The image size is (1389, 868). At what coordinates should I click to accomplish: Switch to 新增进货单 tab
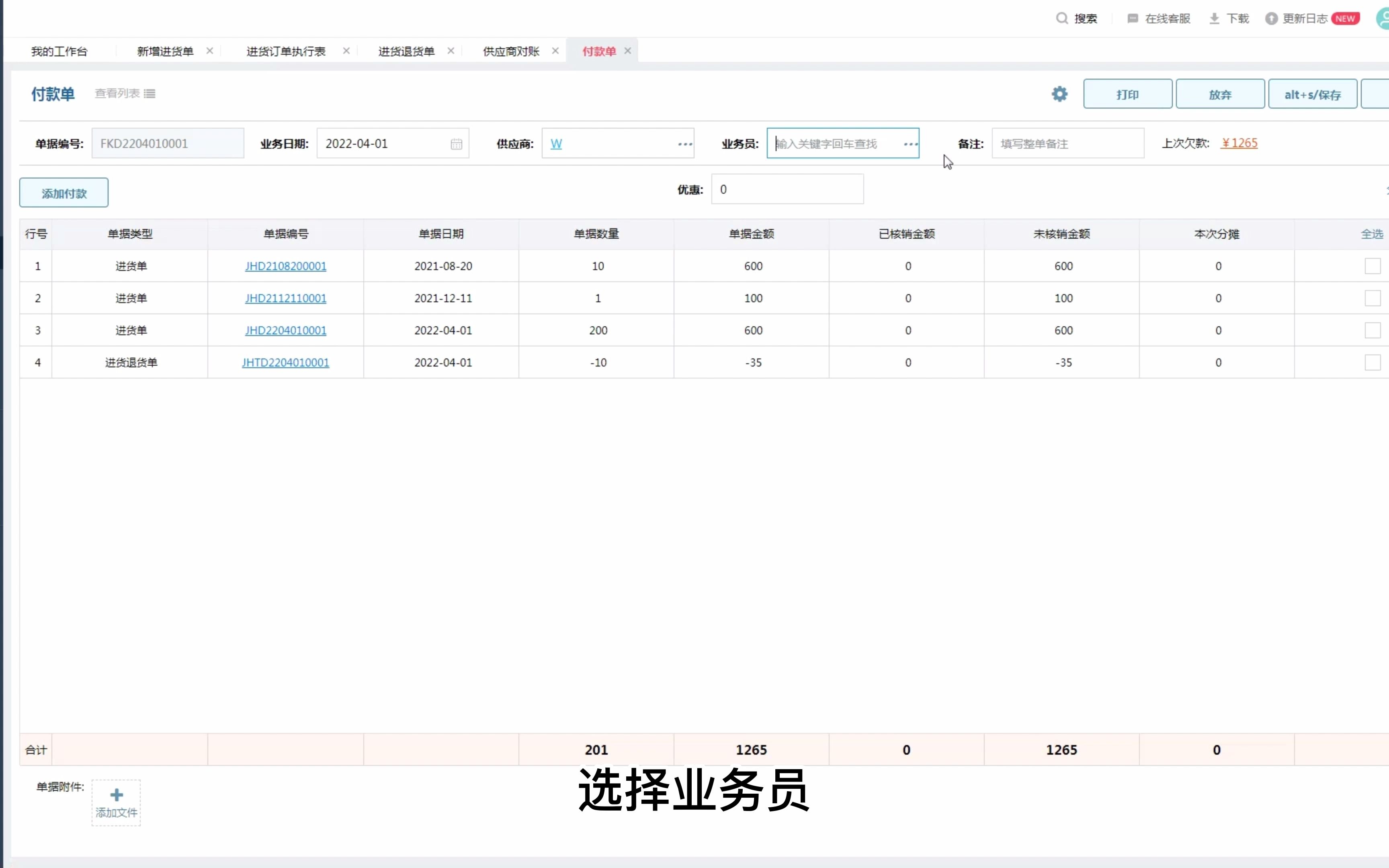tap(165, 51)
